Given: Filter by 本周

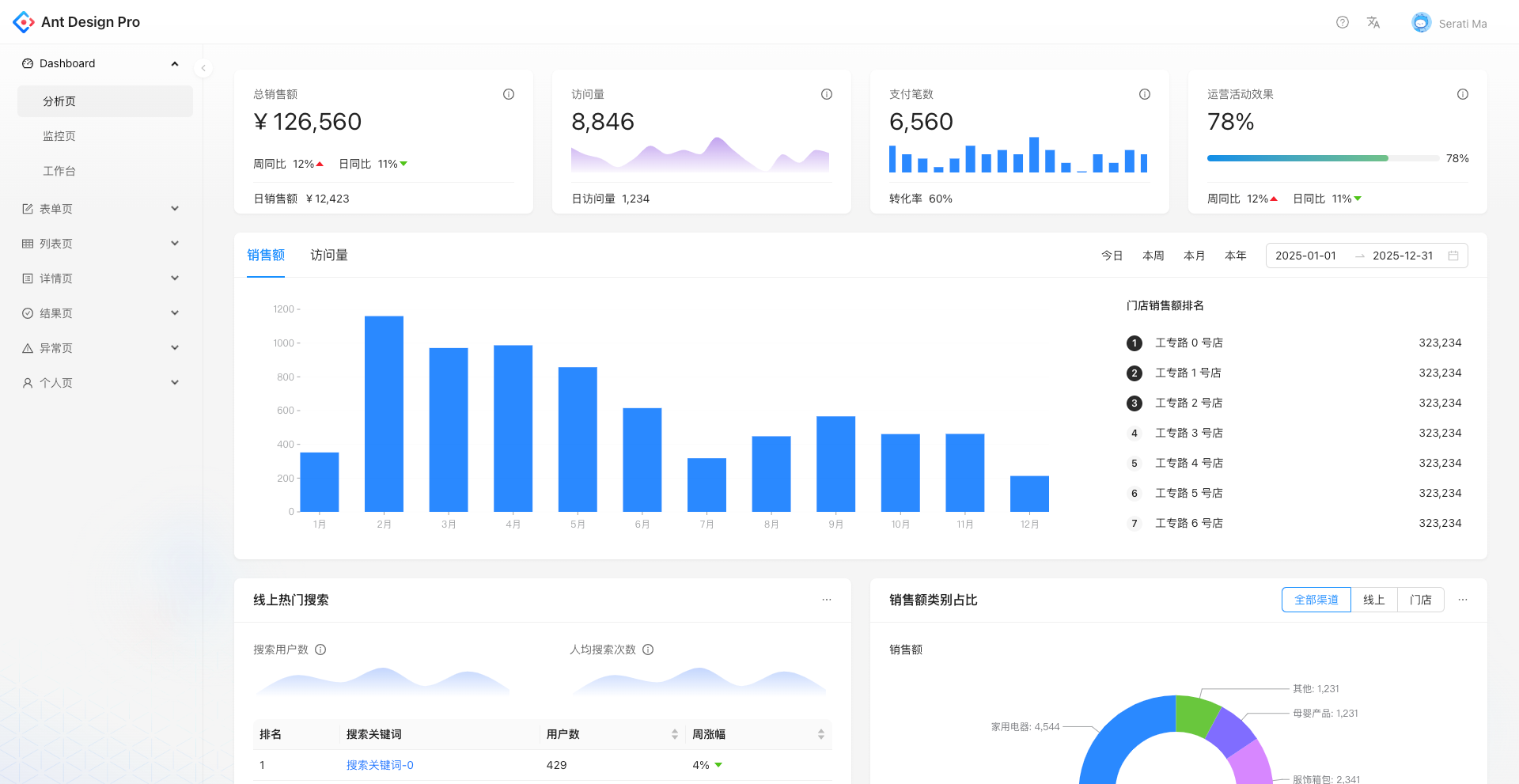Looking at the screenshot, I should click(x=1153, y=256).
